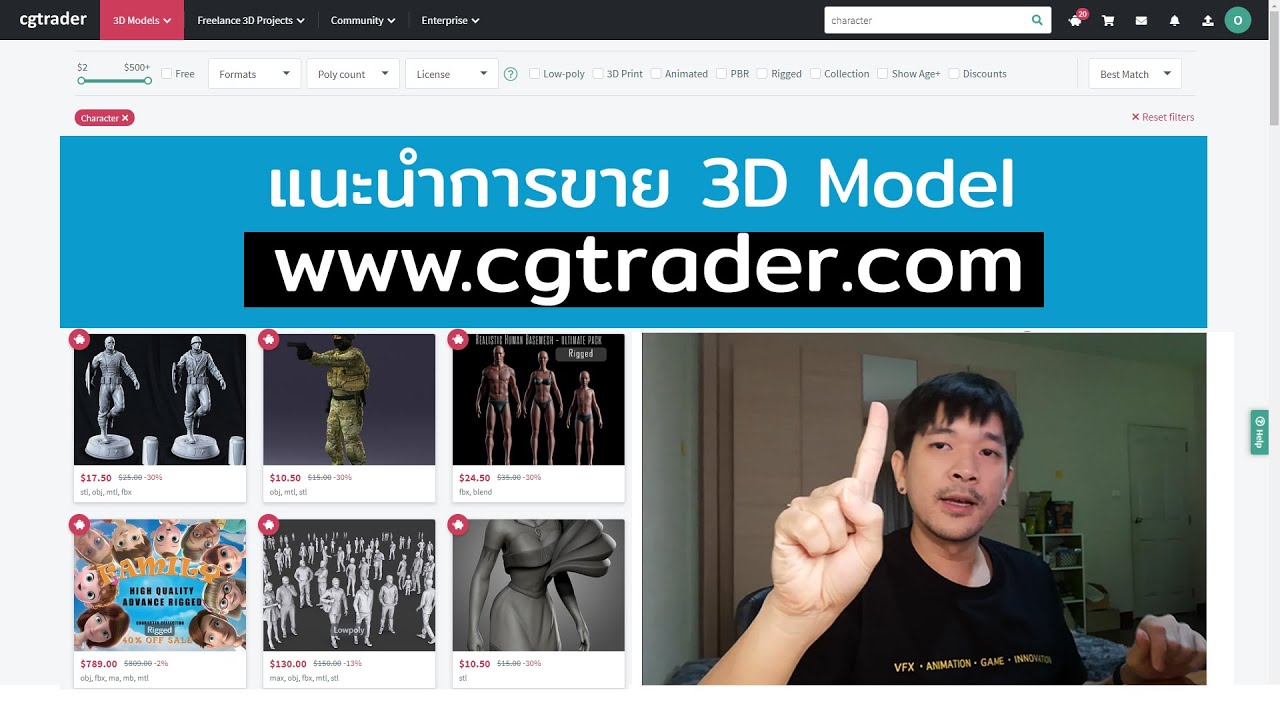Click 'max, obj, fbx, mtl, stl' formats text
The width and height of the screenshot is (1280, 720).
(304, 678)
